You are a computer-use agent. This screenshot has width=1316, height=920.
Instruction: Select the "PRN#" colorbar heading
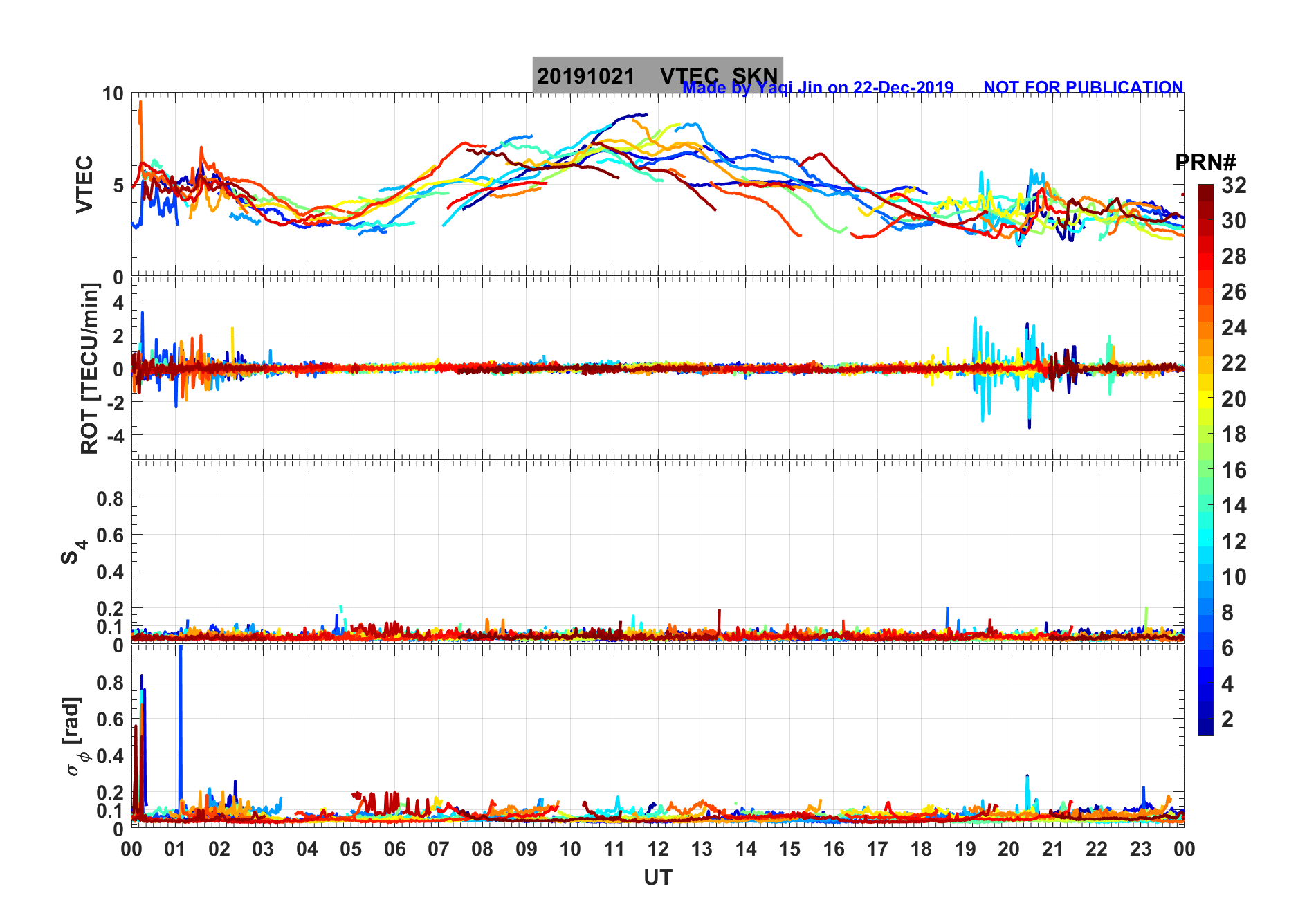[x=1205, y=163]
